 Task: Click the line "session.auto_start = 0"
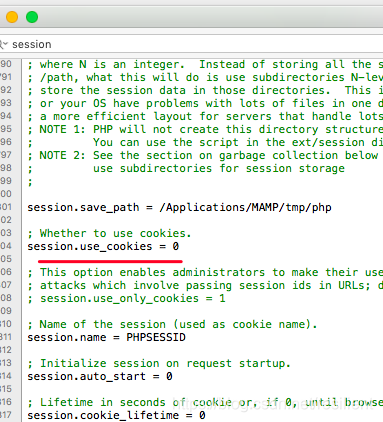pos(100,376)
